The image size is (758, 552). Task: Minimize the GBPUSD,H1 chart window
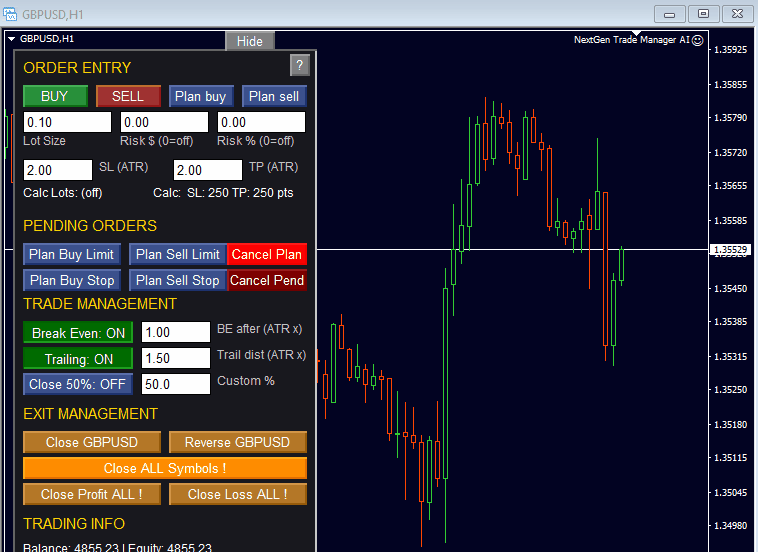[670, 14]
